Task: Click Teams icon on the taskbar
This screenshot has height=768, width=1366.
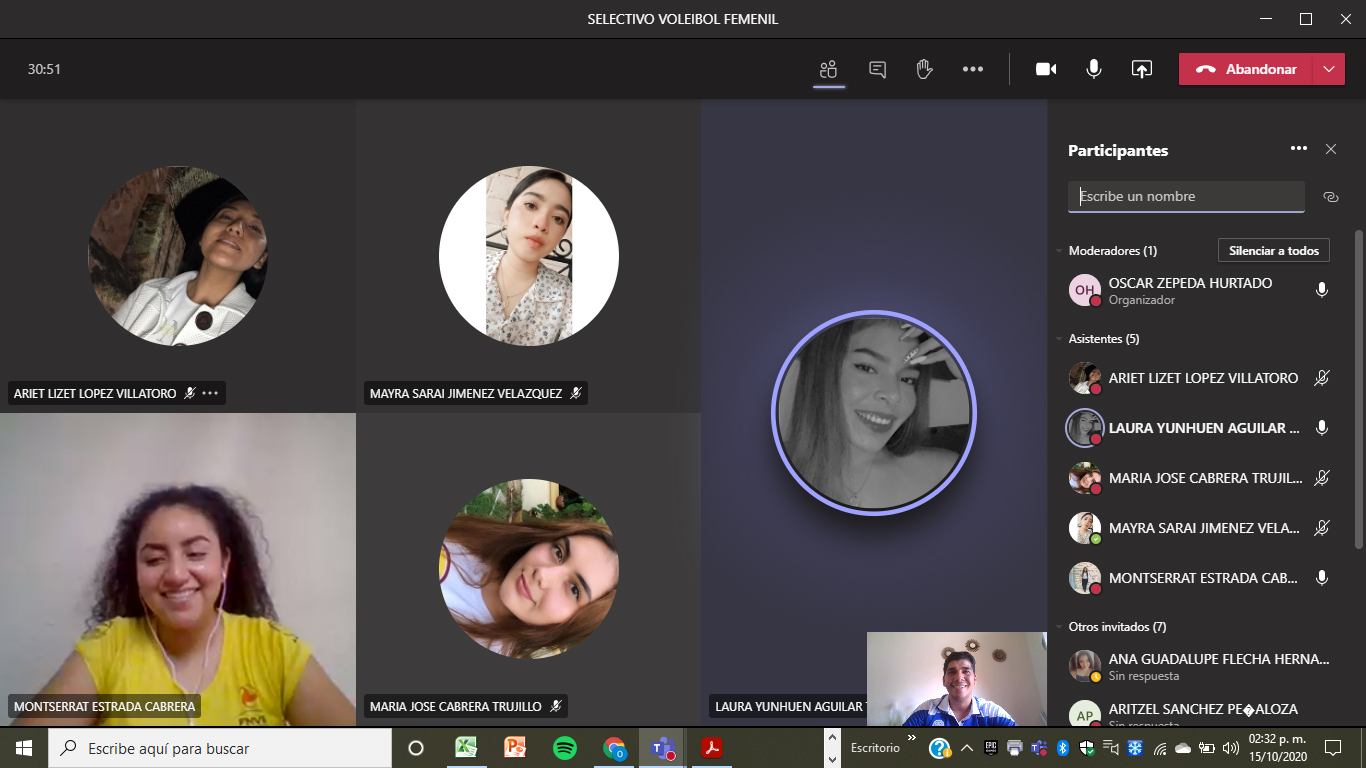Action: 662,748
